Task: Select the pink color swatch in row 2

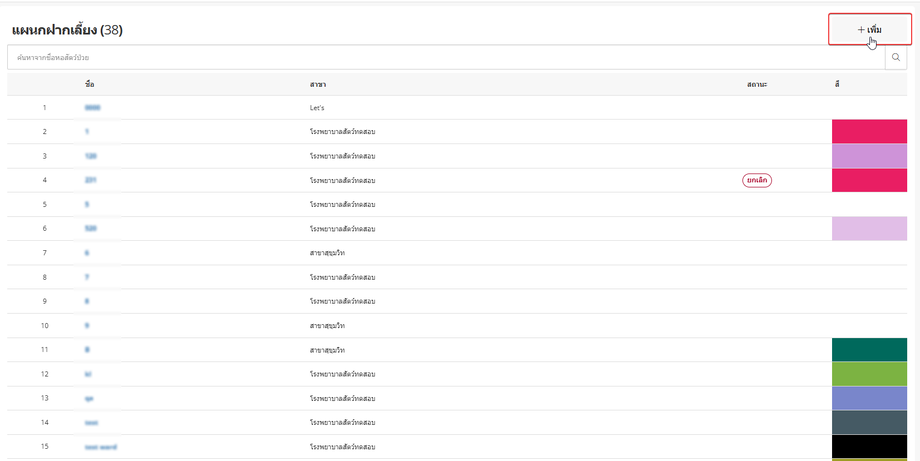Action: tap(869, 132)
